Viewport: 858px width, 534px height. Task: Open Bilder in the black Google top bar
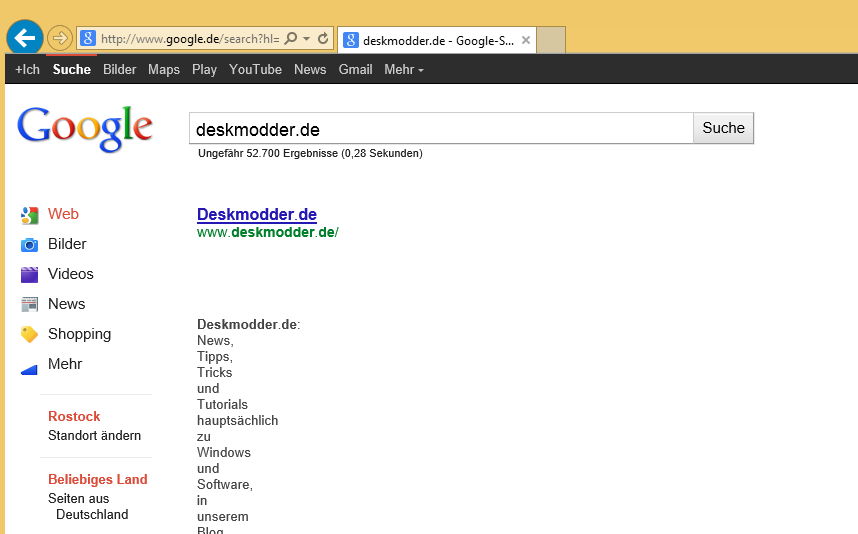119,69
